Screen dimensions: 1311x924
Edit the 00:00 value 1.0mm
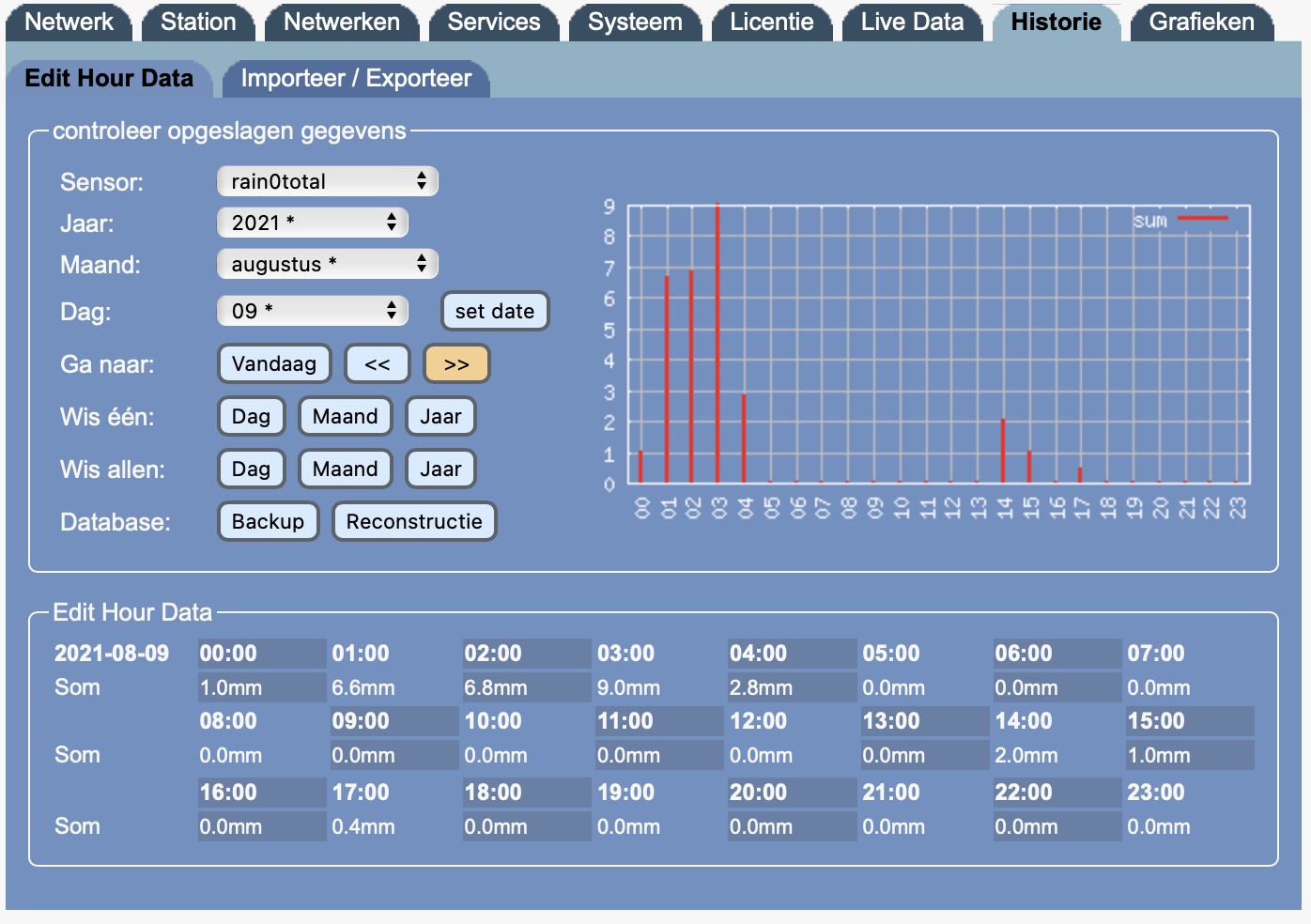coord(262,687)
